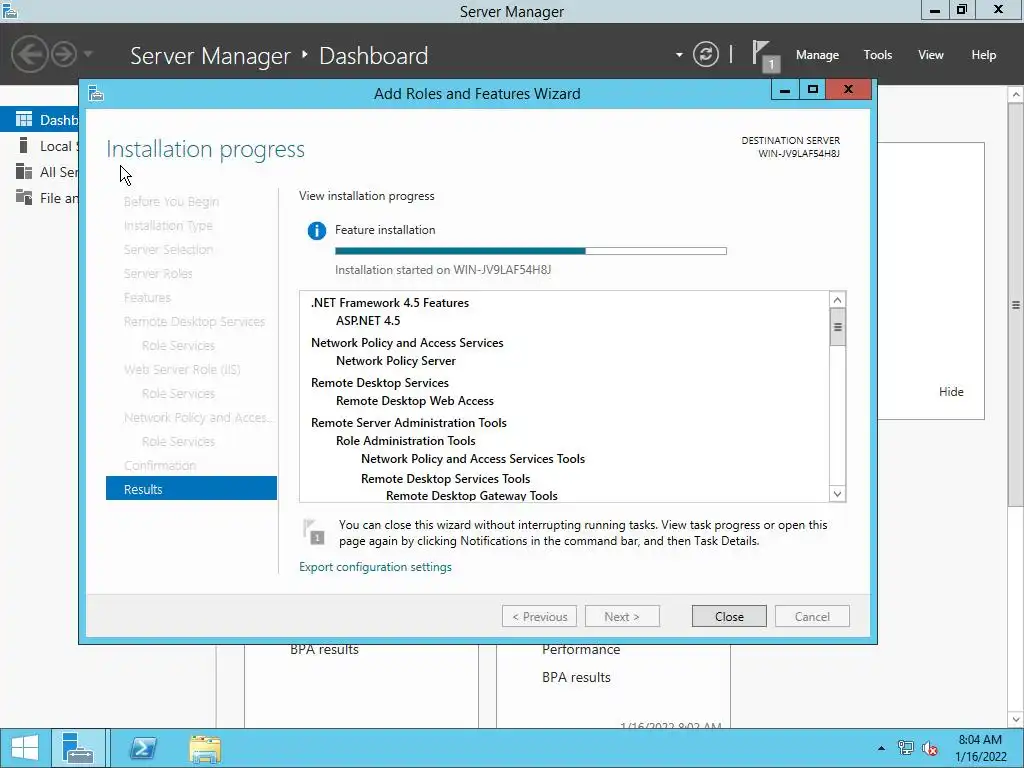Click the dashboard scroll up arrow at far right

[x=1016, y=95]
